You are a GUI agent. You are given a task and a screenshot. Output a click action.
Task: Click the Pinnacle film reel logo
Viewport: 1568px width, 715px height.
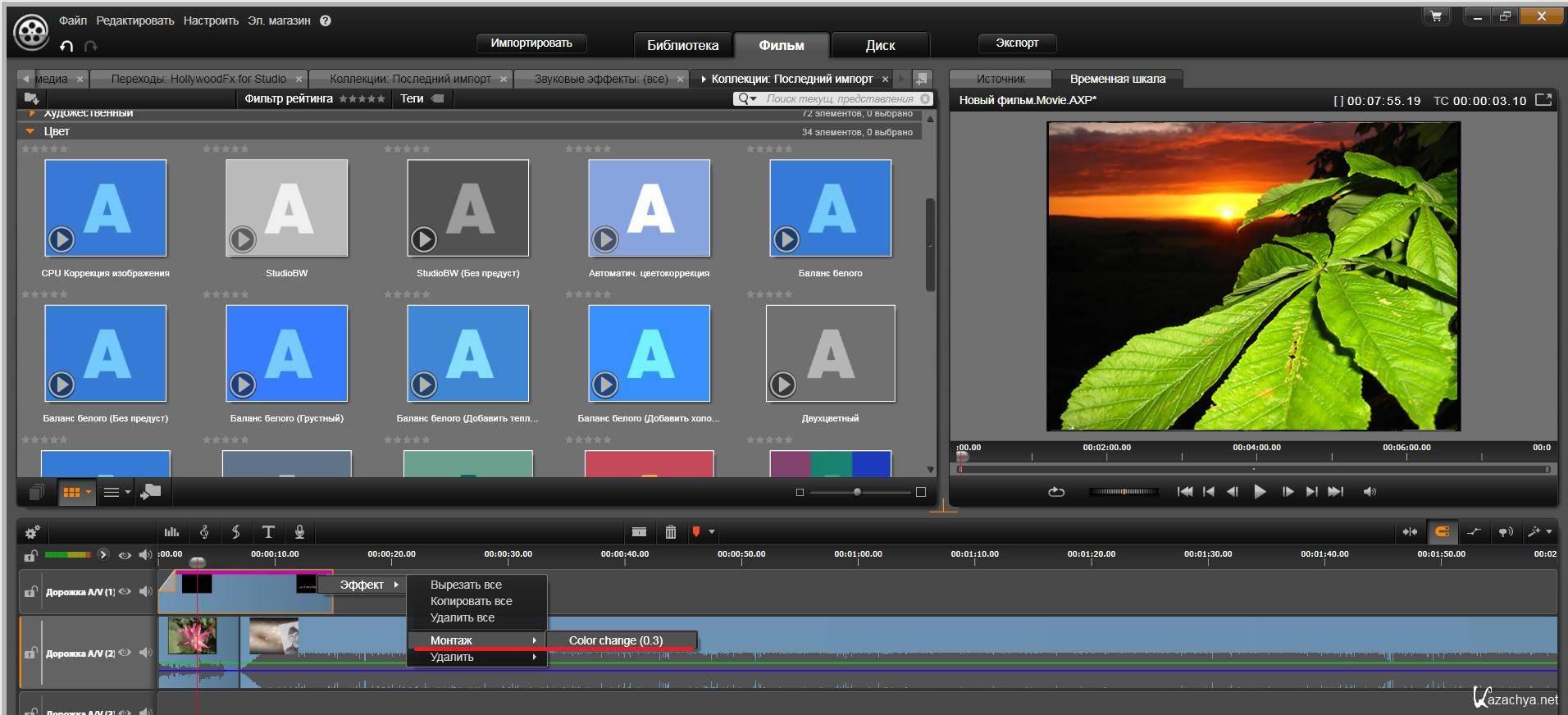tap(31, 33)
